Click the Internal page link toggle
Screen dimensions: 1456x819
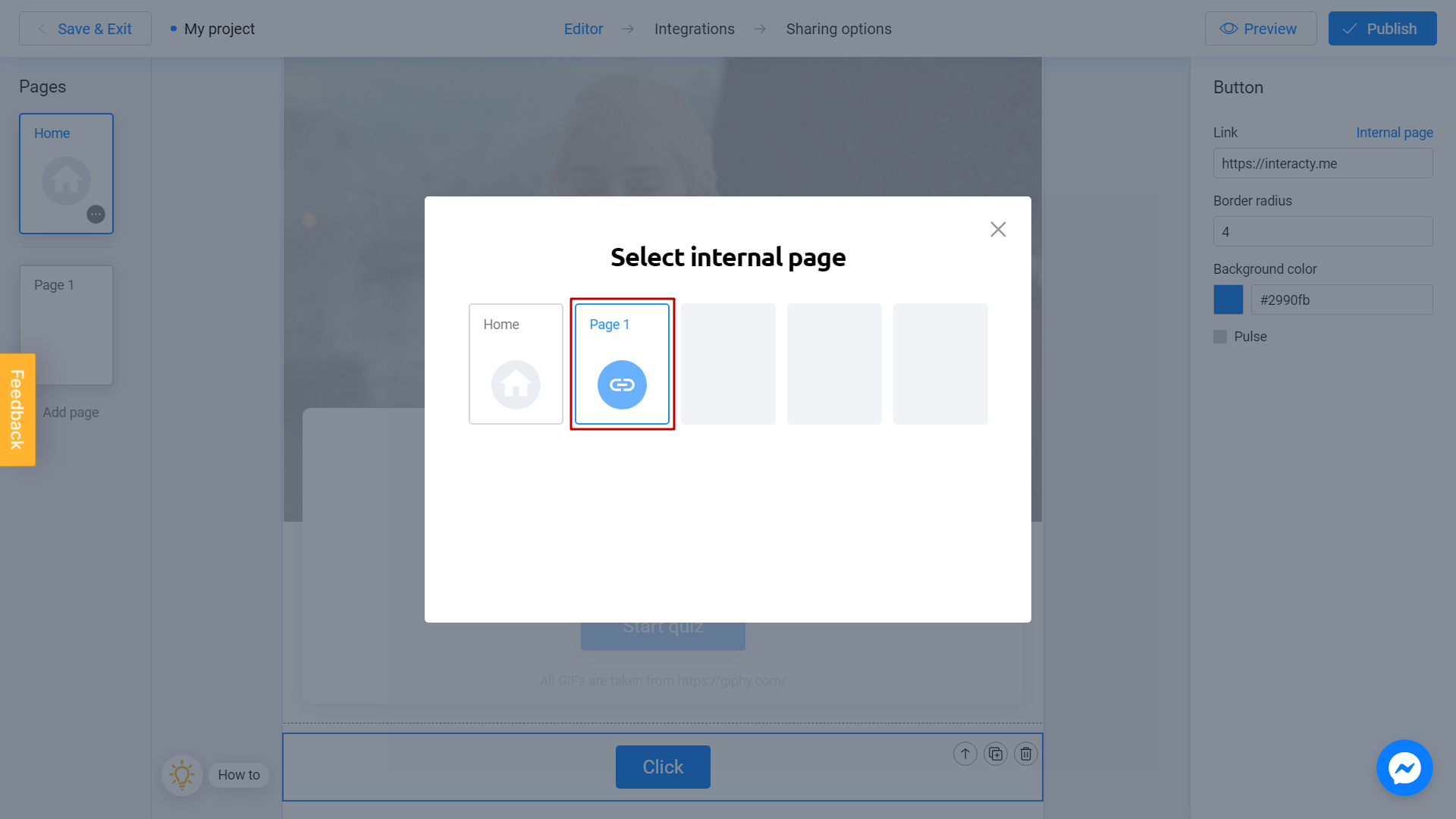tap(1395, 132)
